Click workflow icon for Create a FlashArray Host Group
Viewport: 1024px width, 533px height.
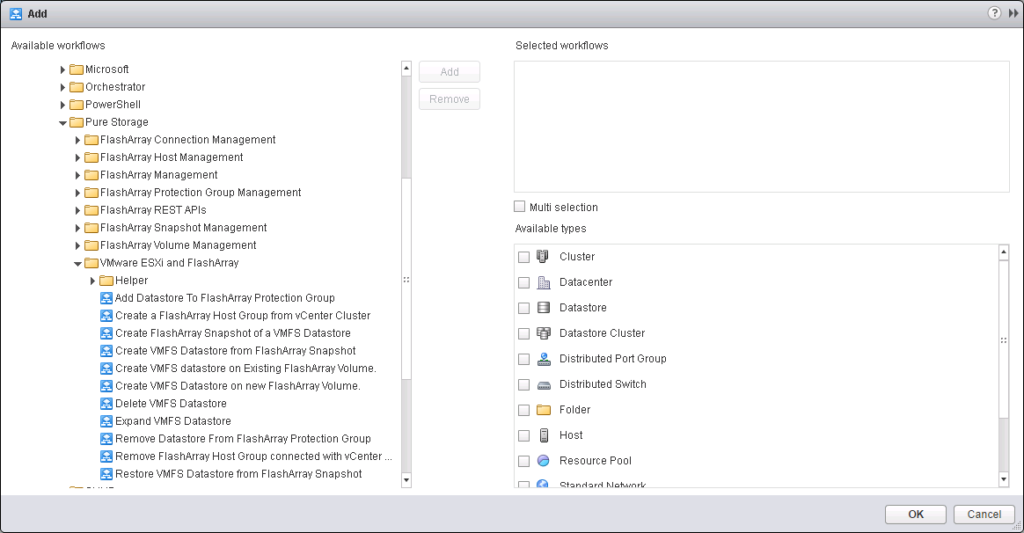click(106, 315)
